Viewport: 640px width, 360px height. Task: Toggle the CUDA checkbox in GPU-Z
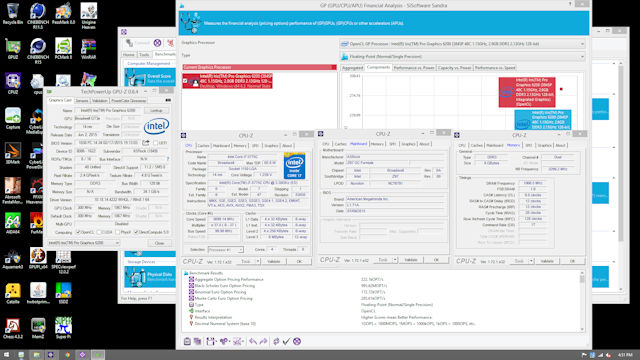coord(98,232)
